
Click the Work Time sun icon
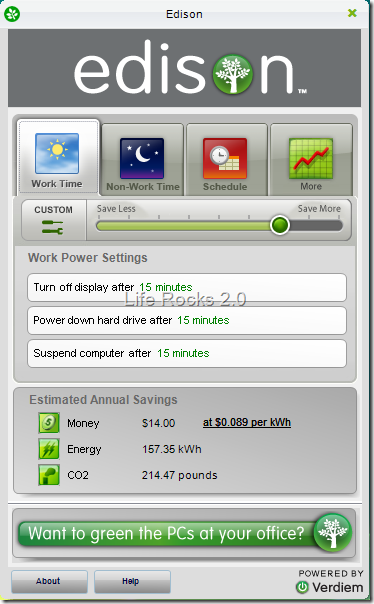click(57, 153)
